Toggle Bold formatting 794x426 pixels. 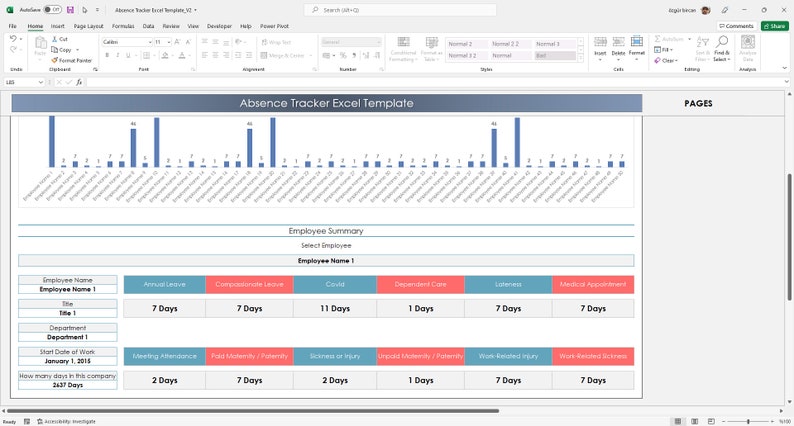click(107, 55)
